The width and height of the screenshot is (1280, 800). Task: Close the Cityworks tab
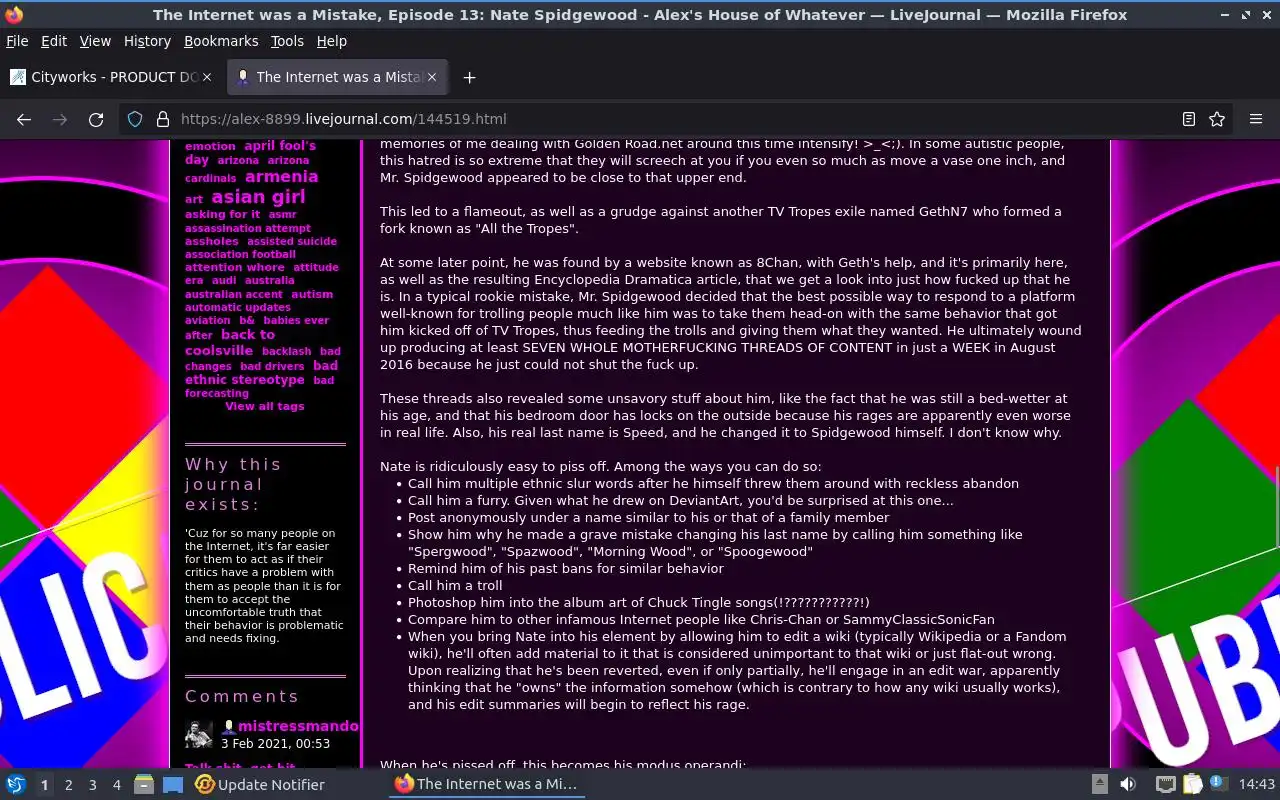207,77
